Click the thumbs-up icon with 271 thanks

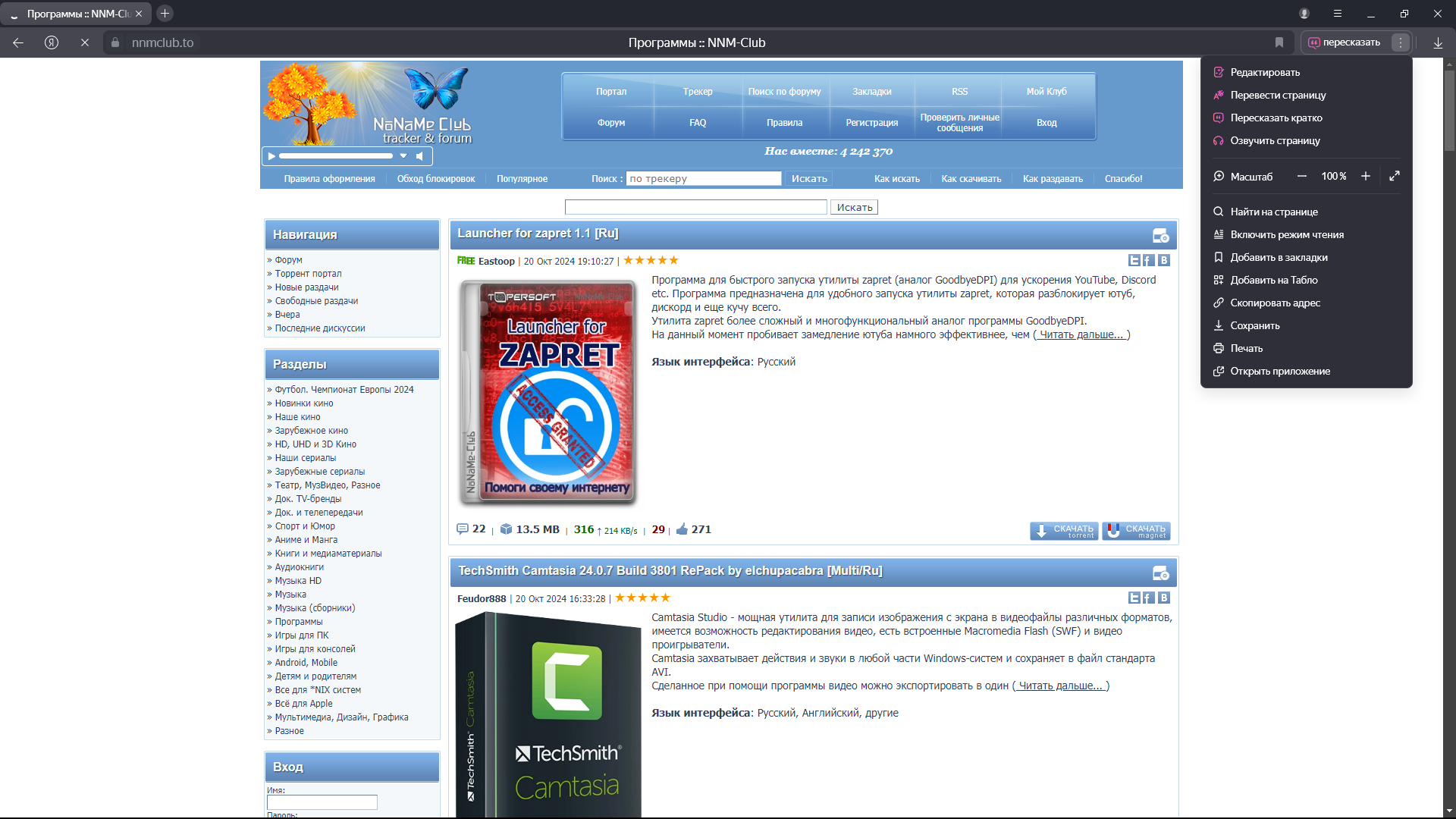point(682,529)
